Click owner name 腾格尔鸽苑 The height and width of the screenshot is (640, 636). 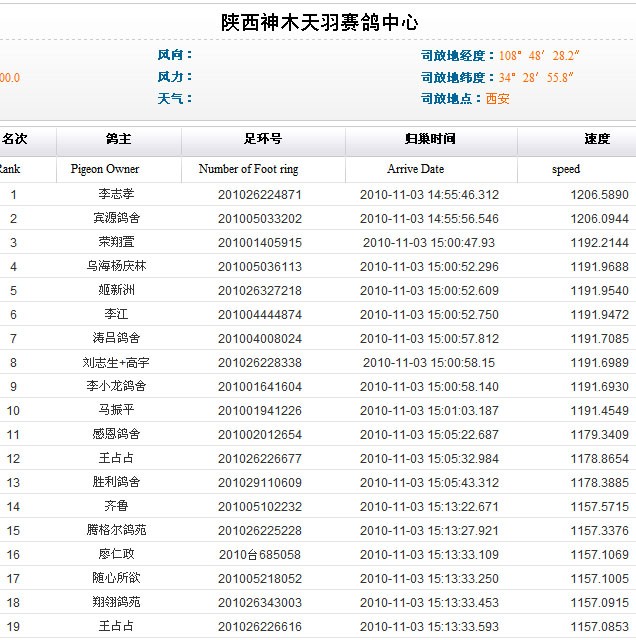pos(118,530)
